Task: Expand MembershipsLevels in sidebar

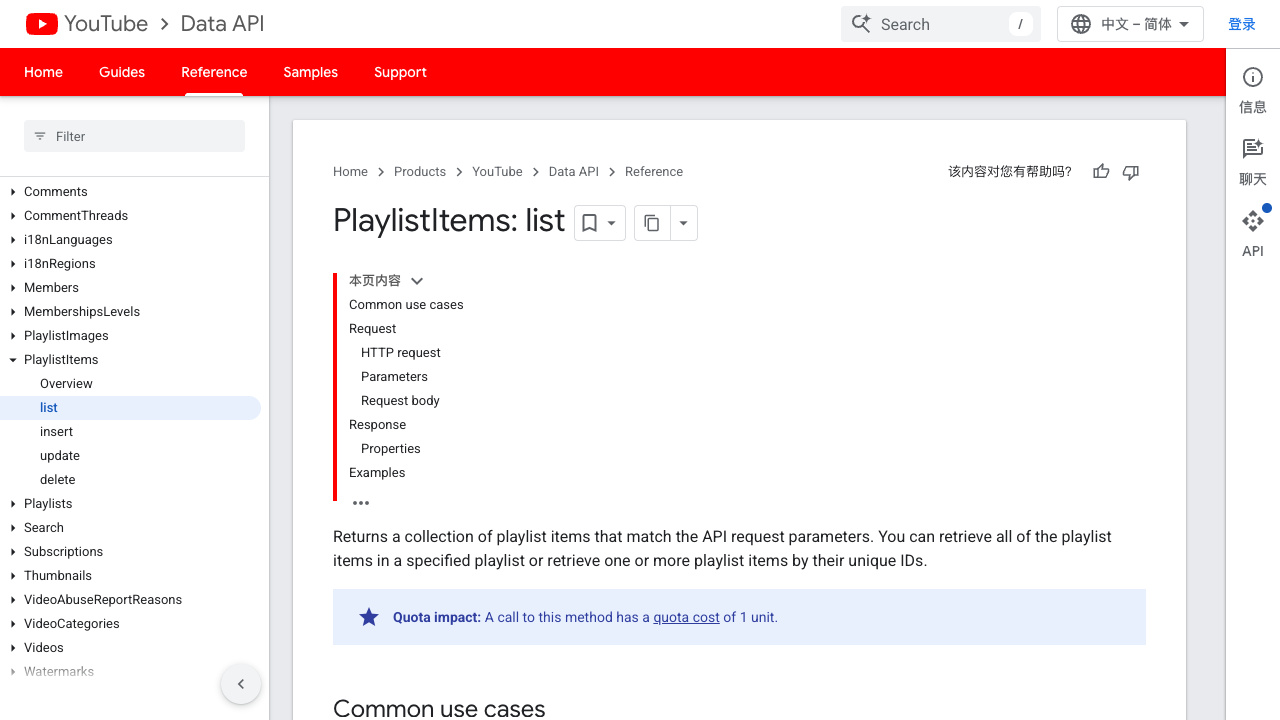Action: [x=13, y=312]
